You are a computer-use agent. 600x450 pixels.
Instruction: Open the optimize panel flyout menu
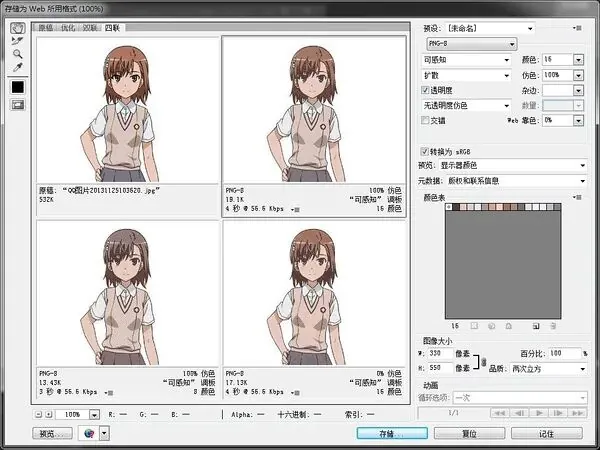[577, 28]
